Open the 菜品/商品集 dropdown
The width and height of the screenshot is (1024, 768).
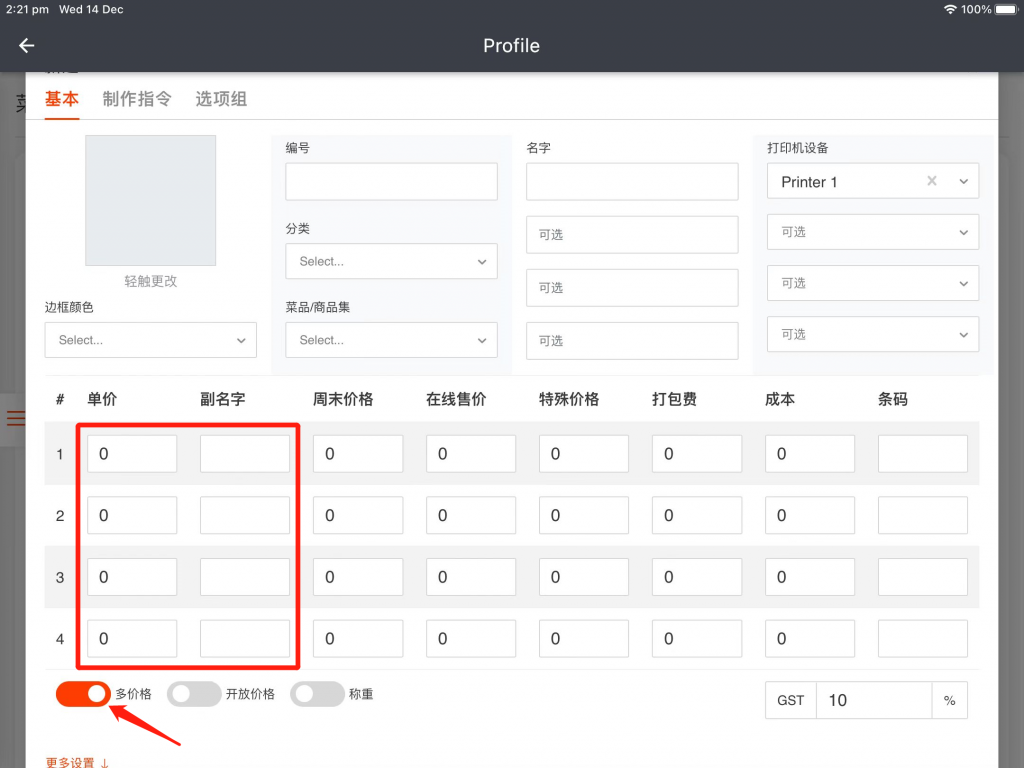[x=391, y=340]
